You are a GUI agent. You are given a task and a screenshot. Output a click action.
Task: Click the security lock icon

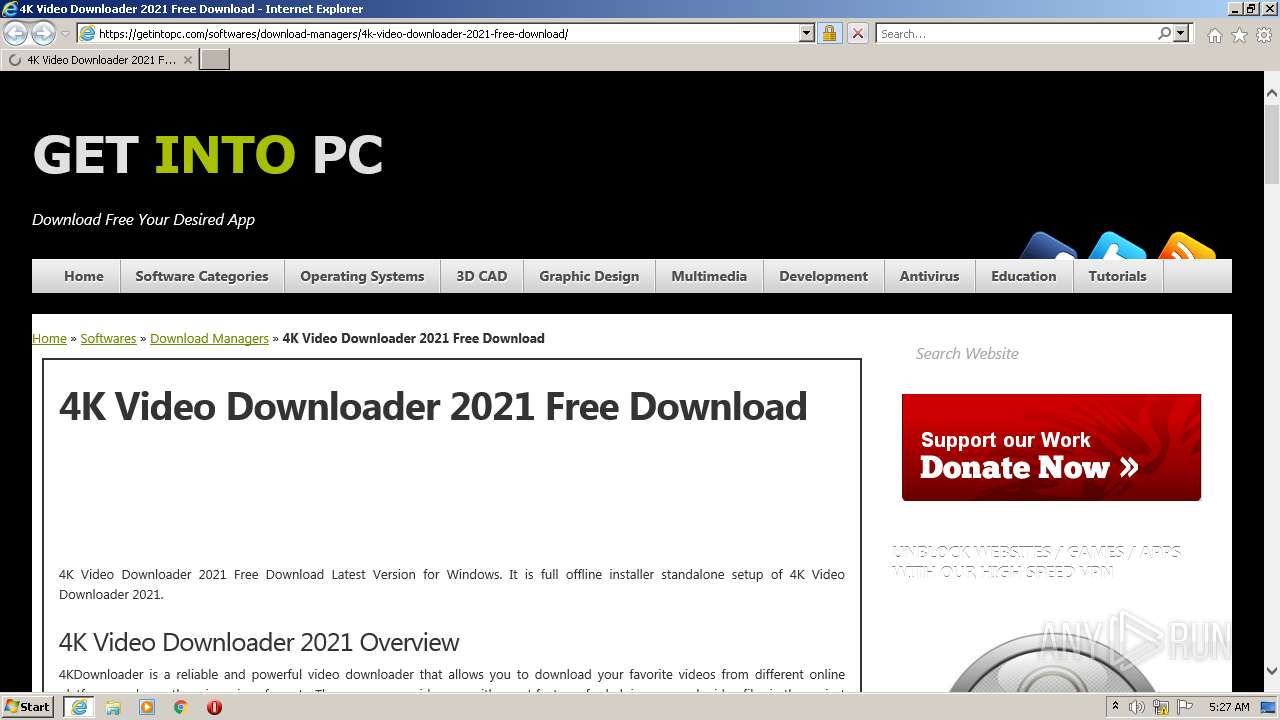pyautogui.click(x=829, y=33)
